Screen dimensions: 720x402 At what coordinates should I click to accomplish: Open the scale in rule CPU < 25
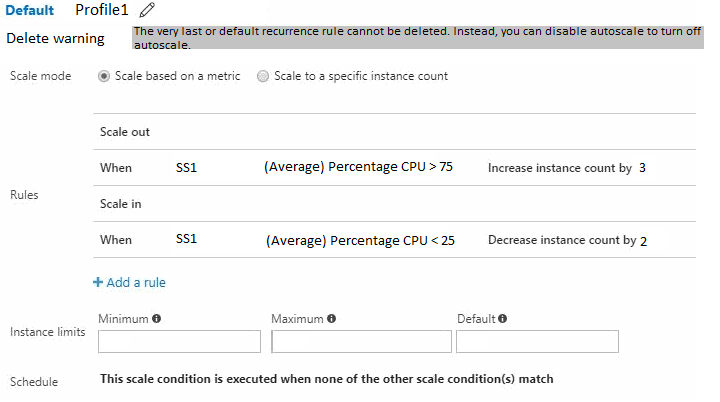394,240
